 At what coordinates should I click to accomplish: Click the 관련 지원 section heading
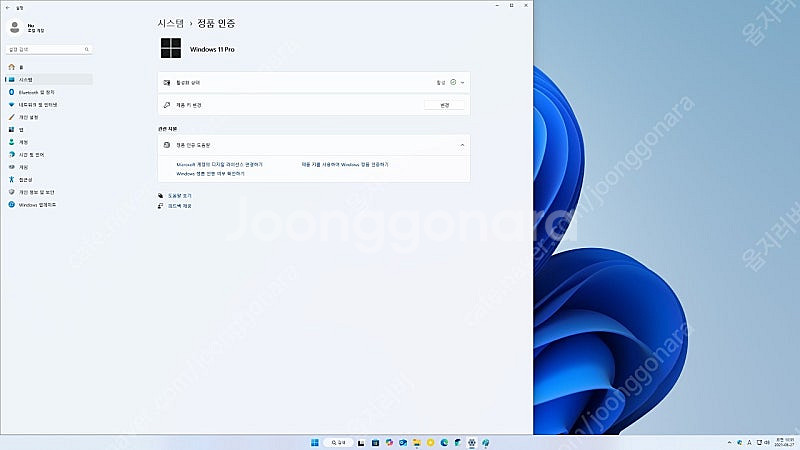[167, 129]
